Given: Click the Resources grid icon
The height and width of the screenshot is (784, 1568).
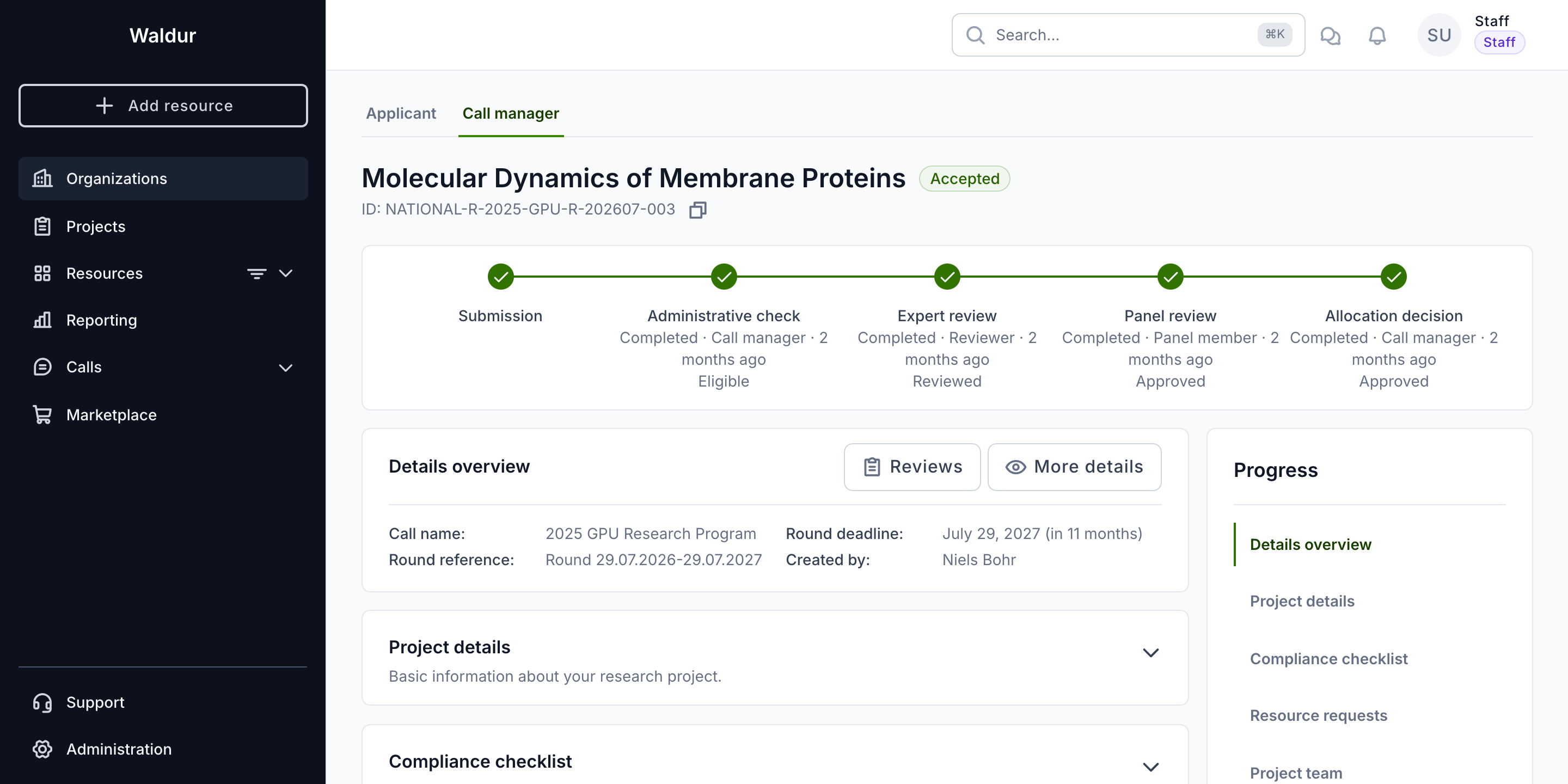Looking at the screenshot, I should coord(42,273).
